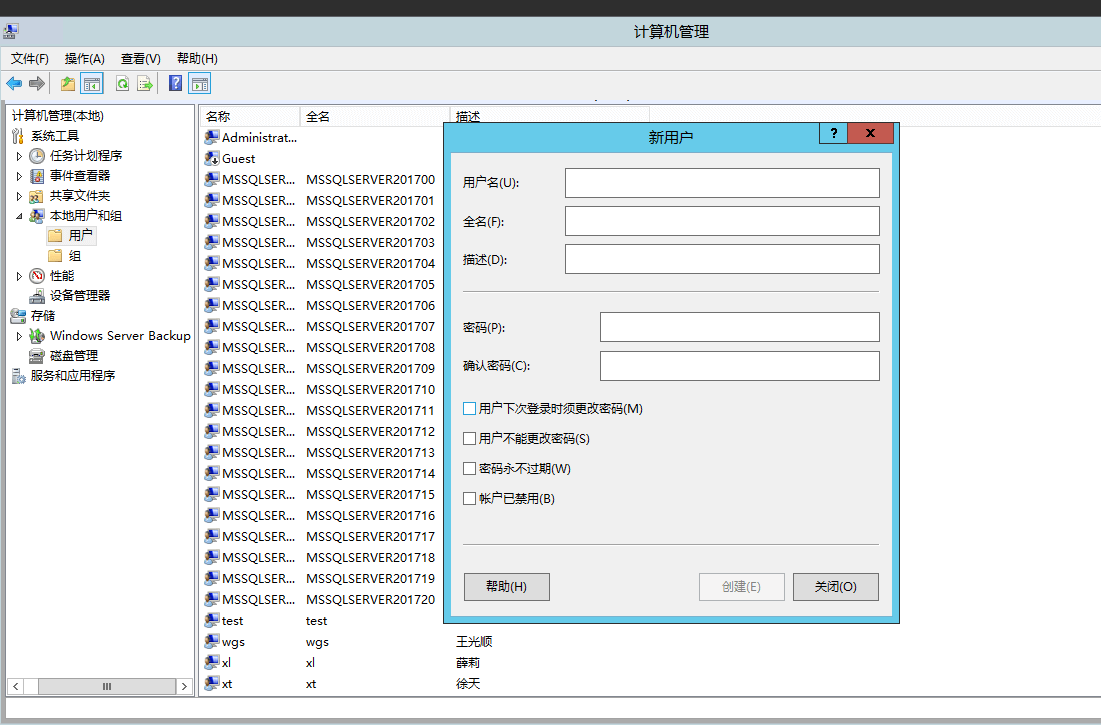Expand Windows Server Backup tree node
This screenshot has width=1101, height=725.
(19, 336)
